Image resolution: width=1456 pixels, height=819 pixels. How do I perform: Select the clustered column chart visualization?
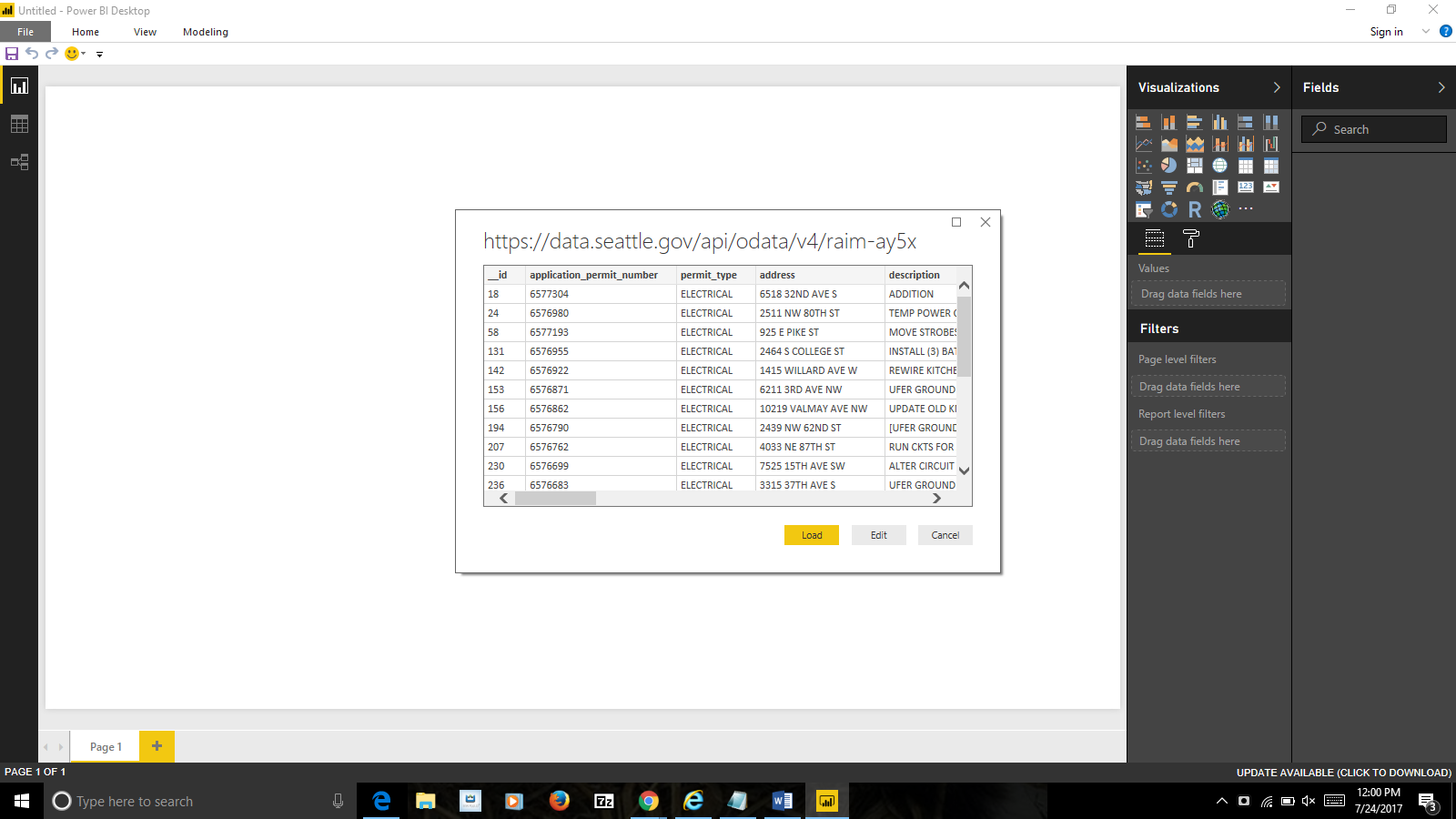[1220, 122]
